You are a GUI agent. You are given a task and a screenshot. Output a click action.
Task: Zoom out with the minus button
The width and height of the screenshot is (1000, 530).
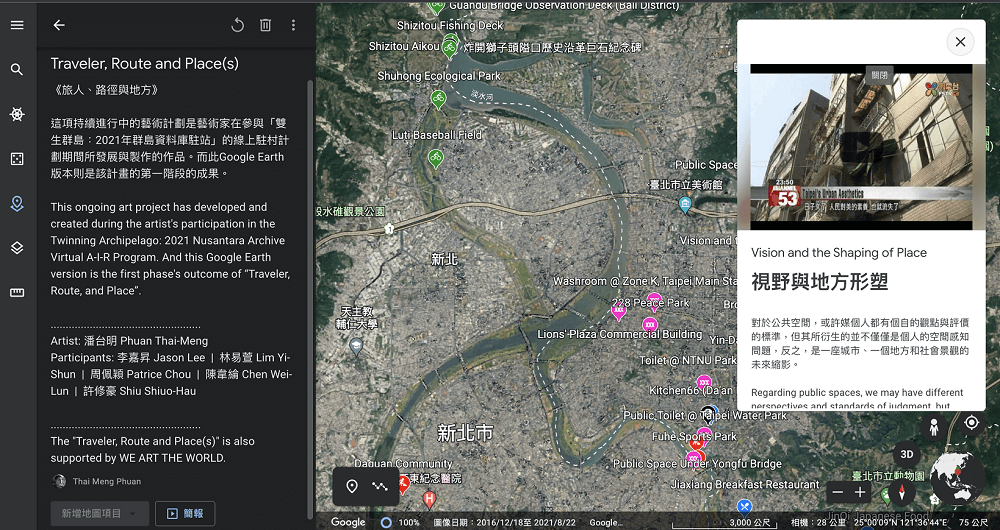point(838,492)
